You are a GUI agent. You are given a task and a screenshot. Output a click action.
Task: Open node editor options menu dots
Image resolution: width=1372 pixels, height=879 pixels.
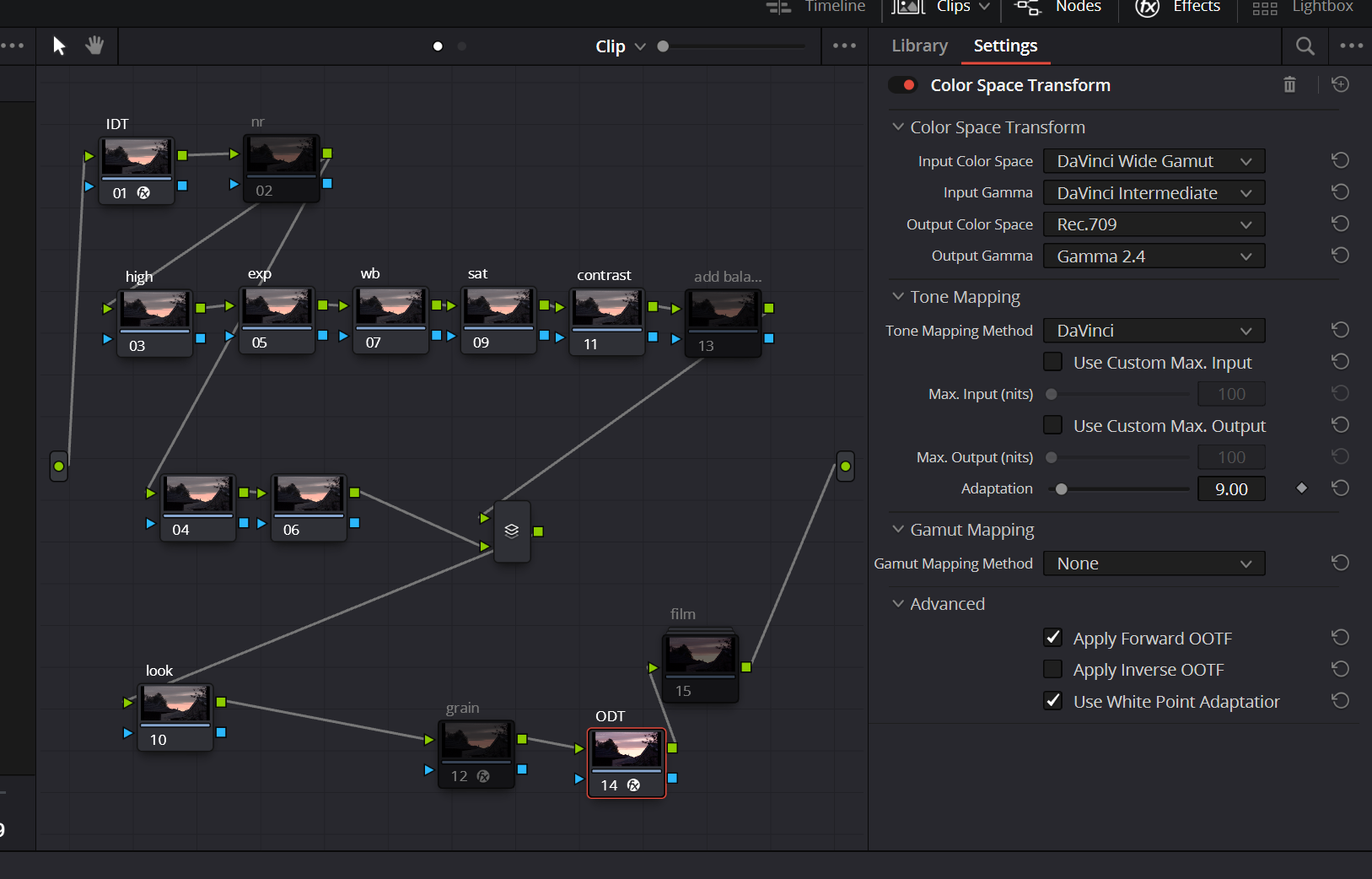844,46
